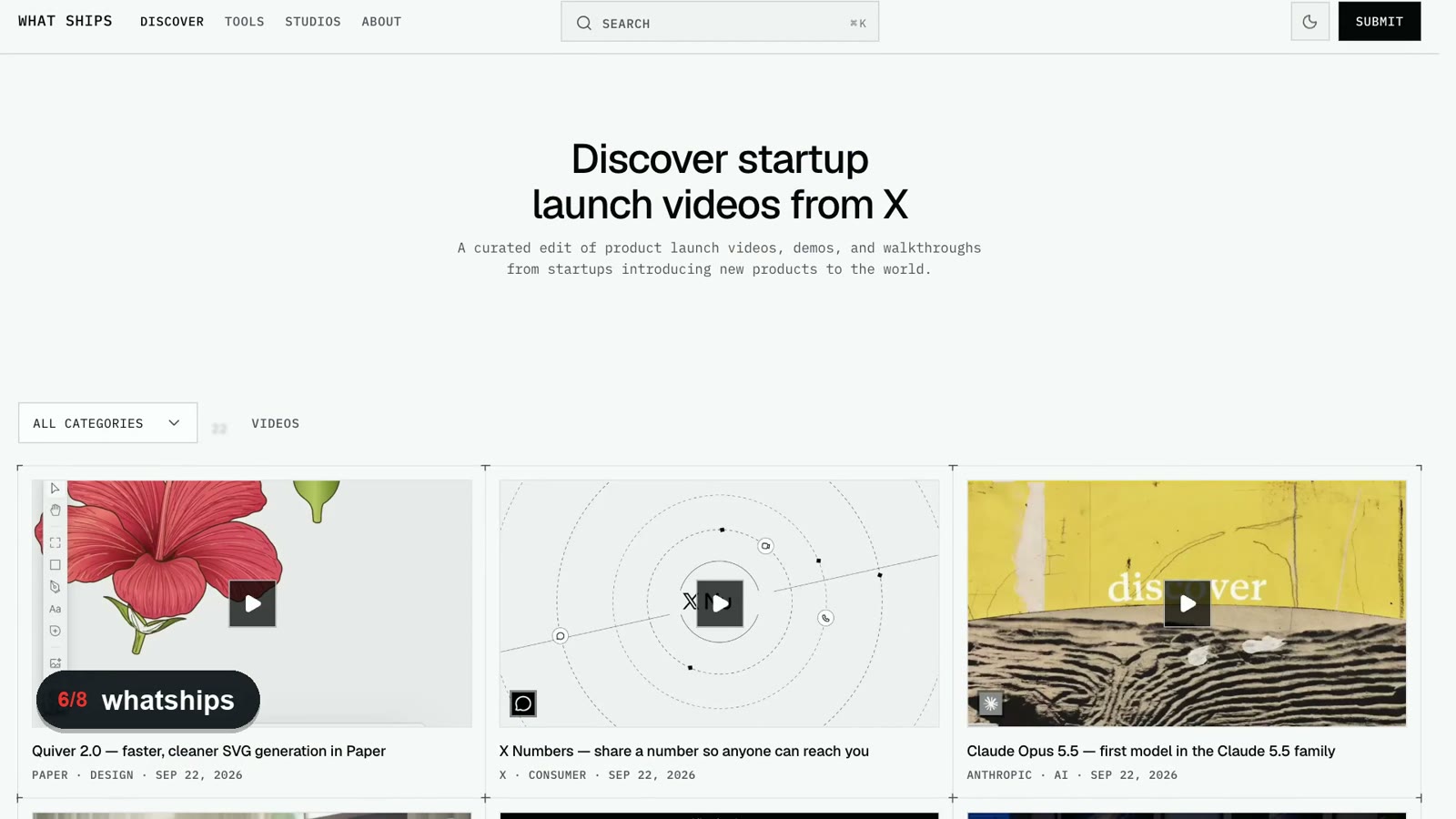Screen dimensions: 1456x819
Task: Click the What Ships logo
Action: (x=66, y=21)
